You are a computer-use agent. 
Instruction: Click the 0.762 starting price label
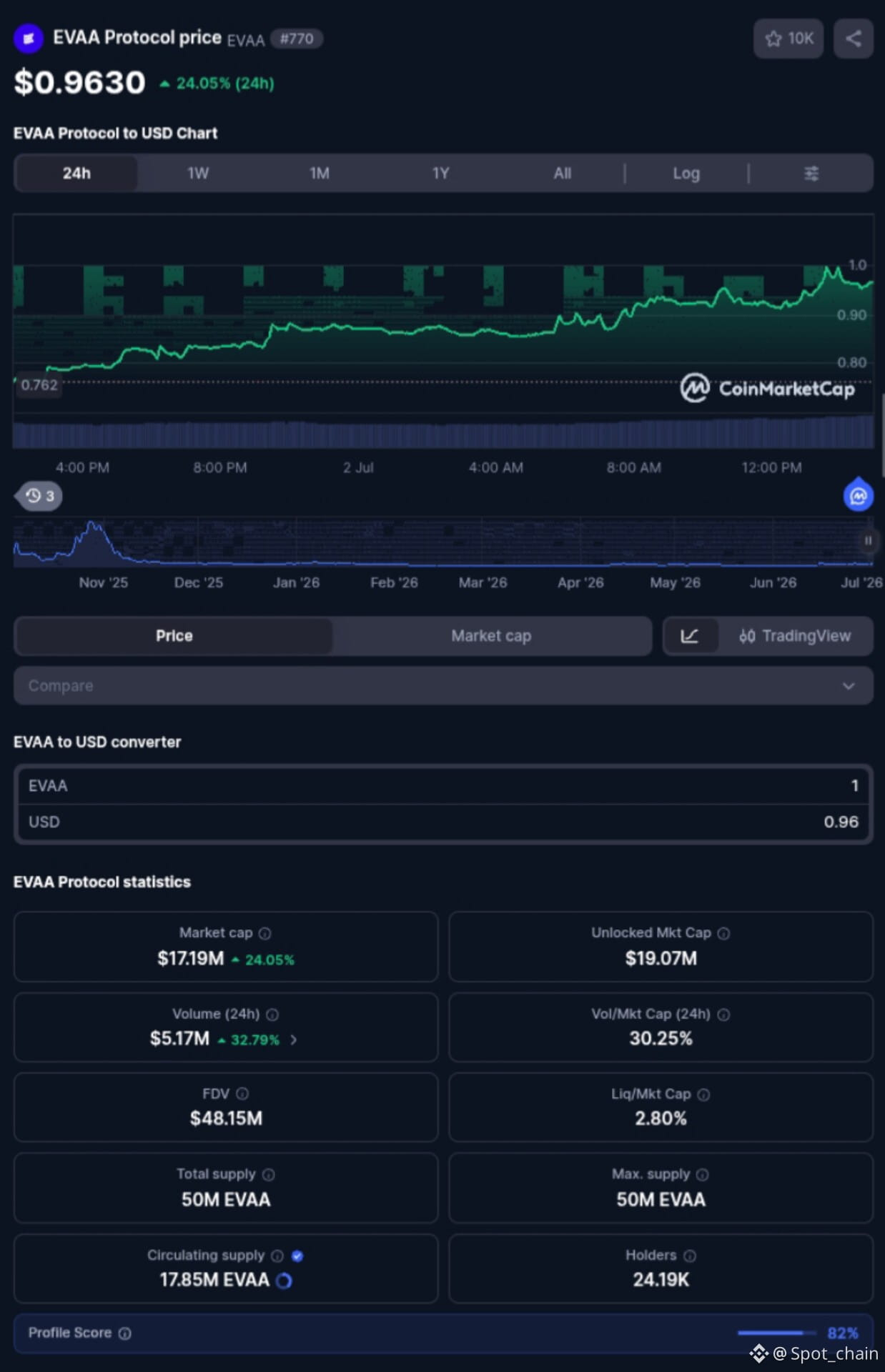(39, 385)
